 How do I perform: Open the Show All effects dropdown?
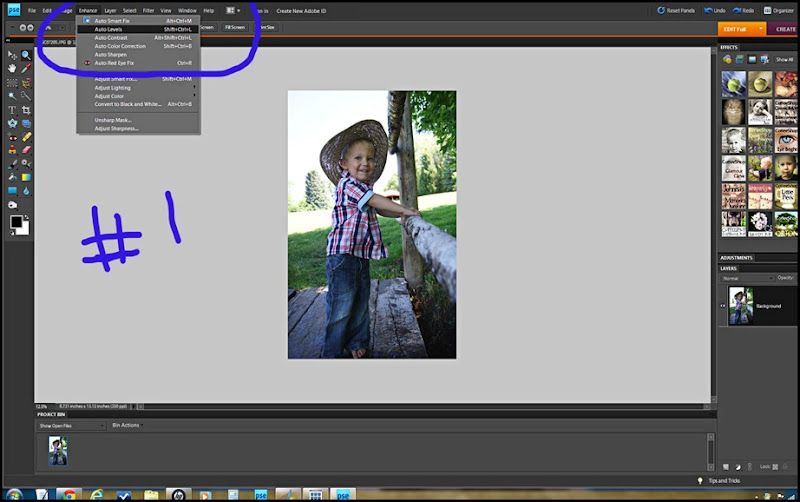(783, 59)
